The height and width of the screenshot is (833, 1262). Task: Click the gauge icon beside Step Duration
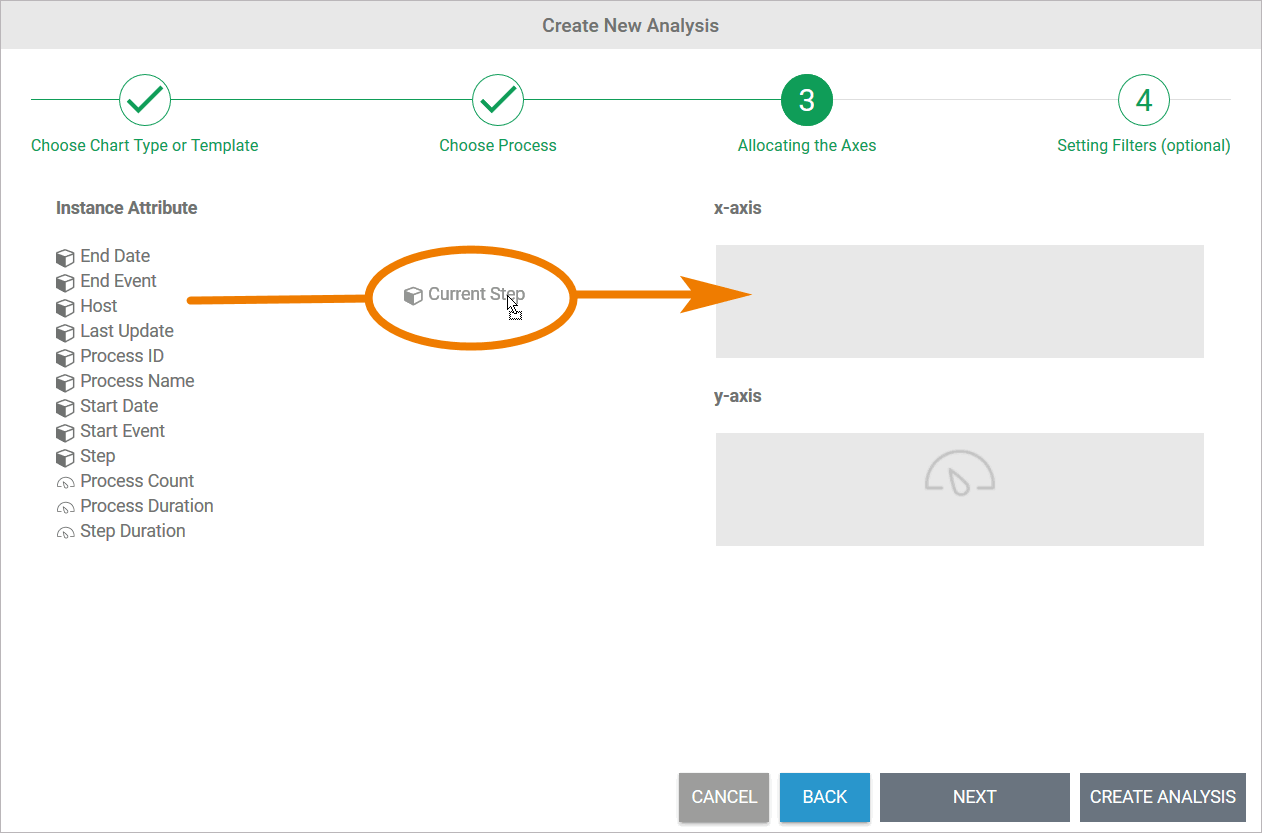(x=66, y=533)
